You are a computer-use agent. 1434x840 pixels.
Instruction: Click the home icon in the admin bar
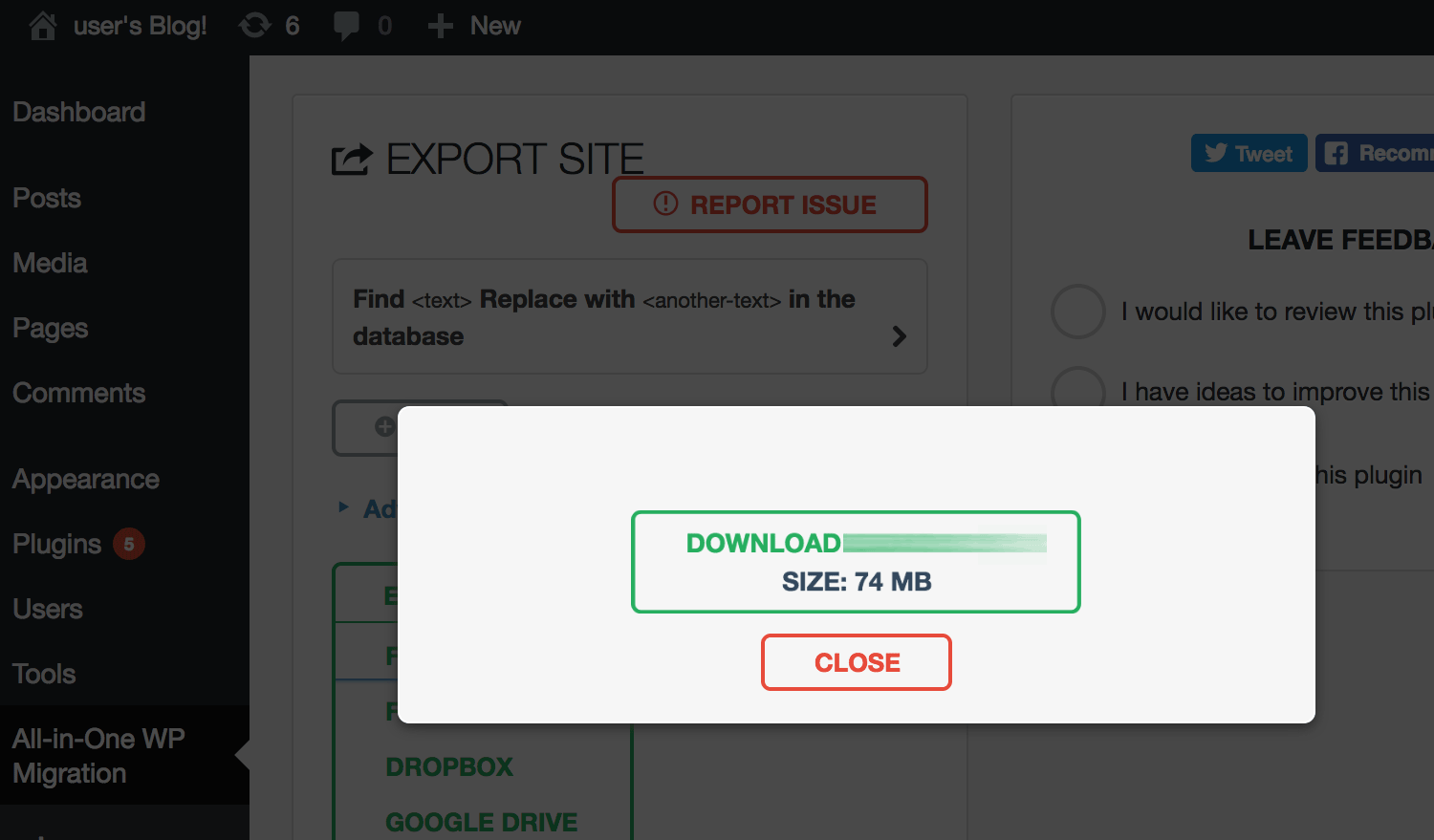[x=42, y=25]
